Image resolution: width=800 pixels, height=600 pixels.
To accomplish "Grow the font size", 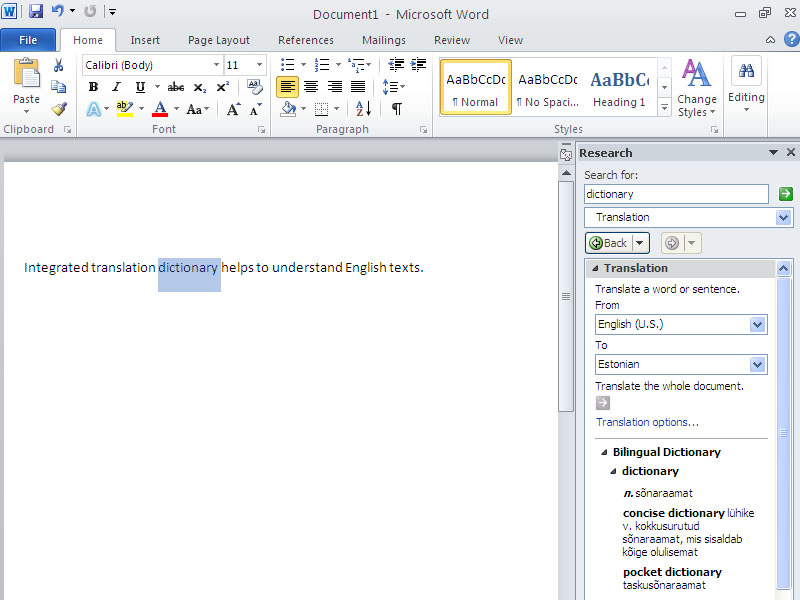I will [233, 109].
